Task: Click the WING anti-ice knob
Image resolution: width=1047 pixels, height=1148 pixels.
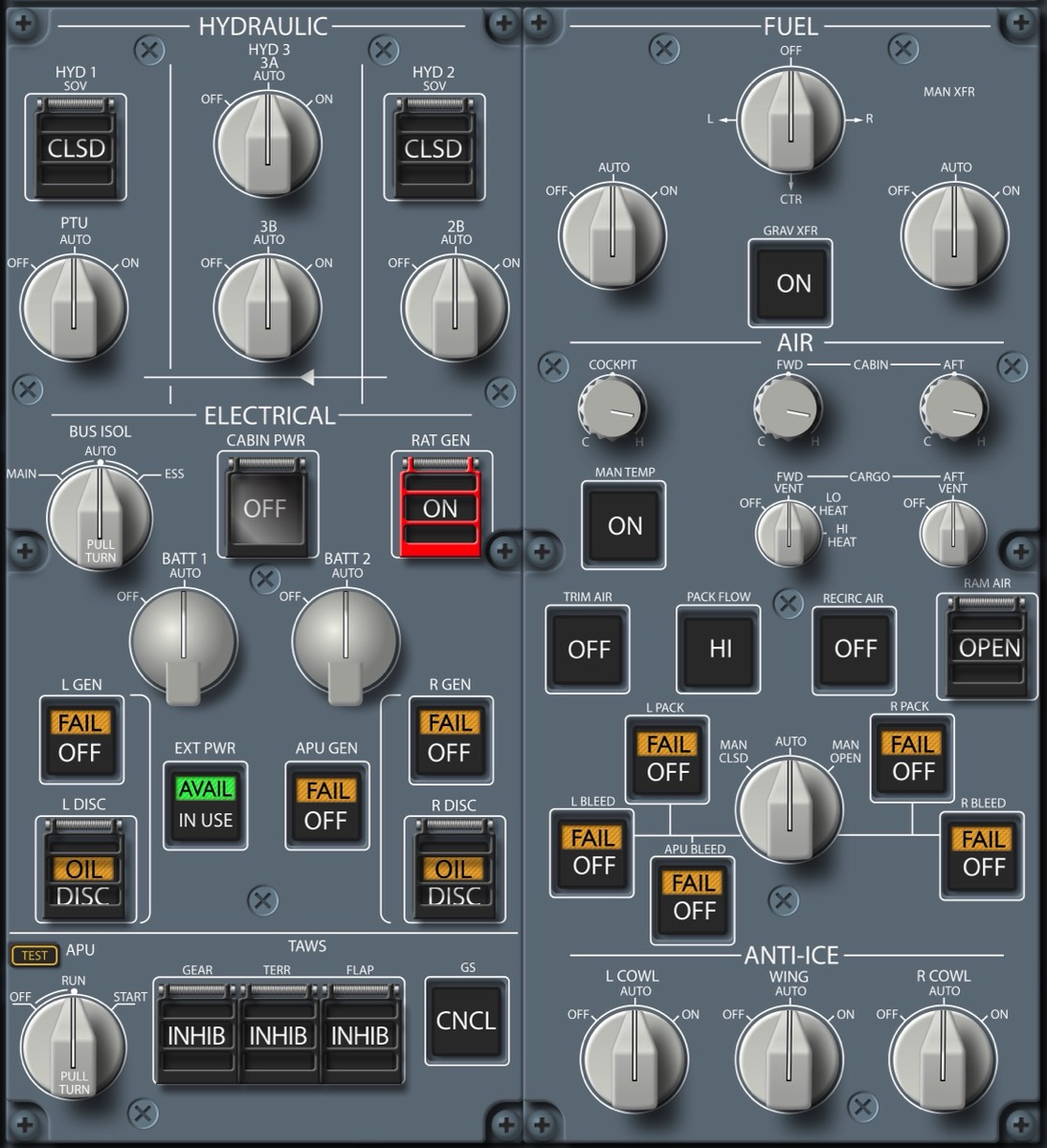Action: [789, 1058]
